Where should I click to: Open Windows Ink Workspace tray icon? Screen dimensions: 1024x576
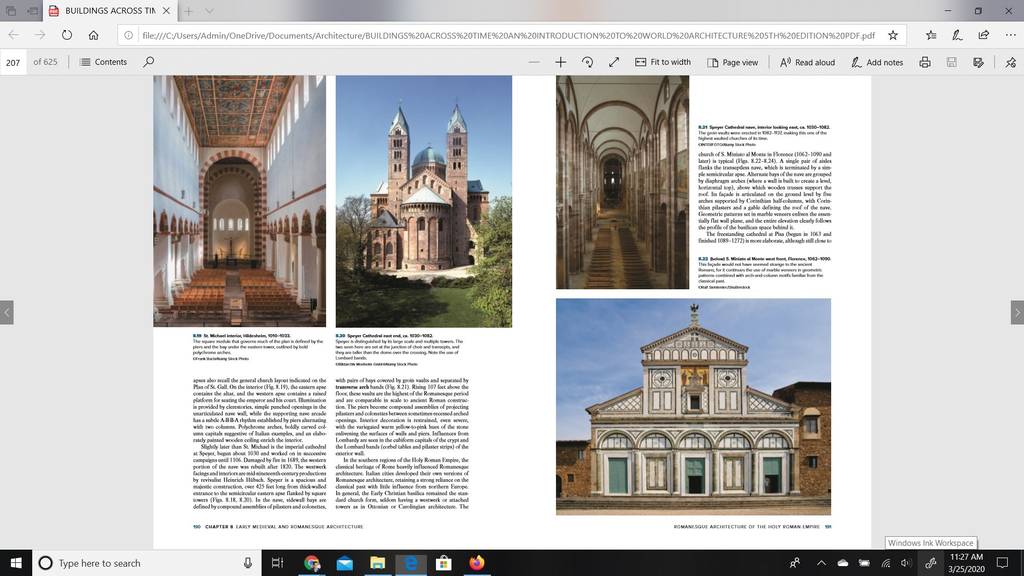coord(931,563)
